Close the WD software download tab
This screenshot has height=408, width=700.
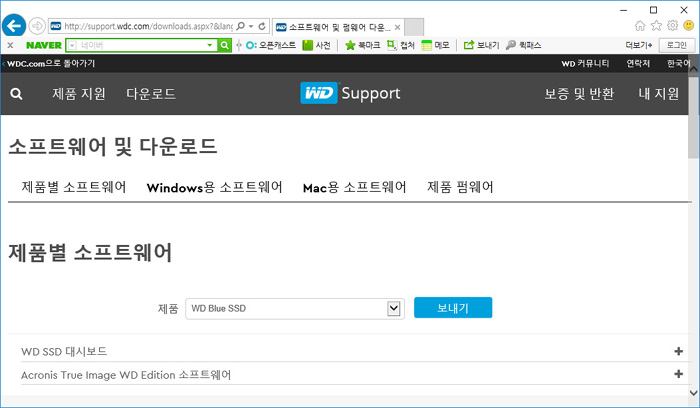click(397, 27)
